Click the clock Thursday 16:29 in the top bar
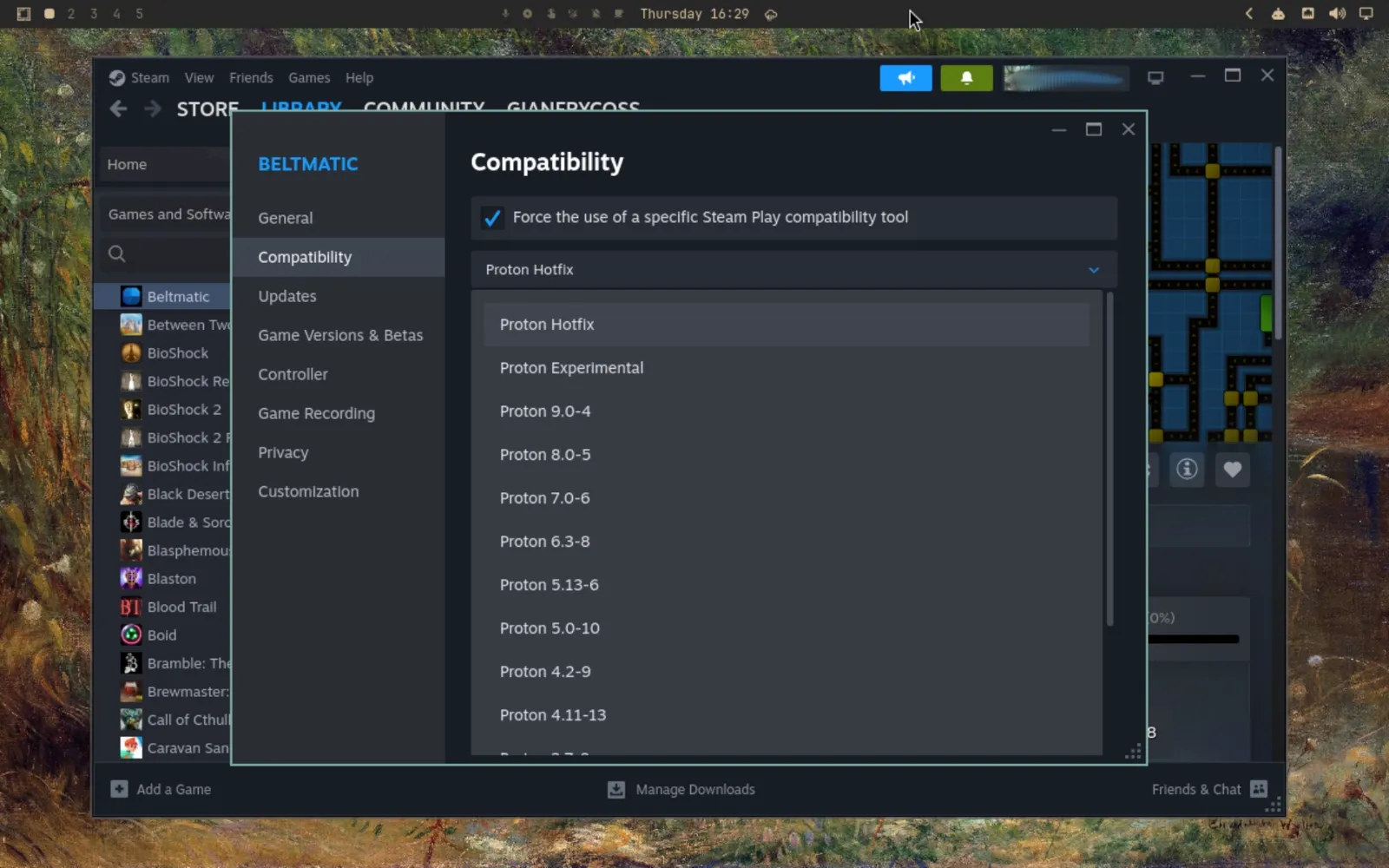Viewport: 1389px width, 868px height. 694,14
